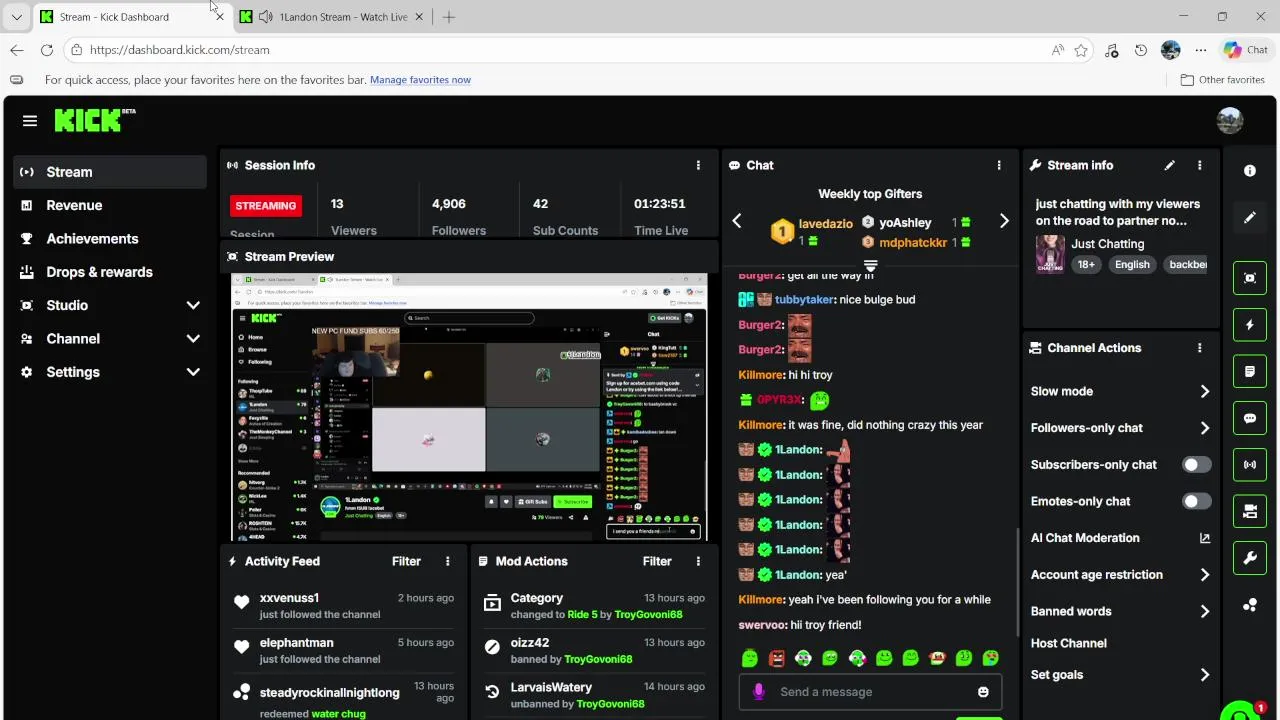Screen dimensions: 1280x720
Task: Click the stream preview frame icon in right toolbar
Action: click(1250, 278)
